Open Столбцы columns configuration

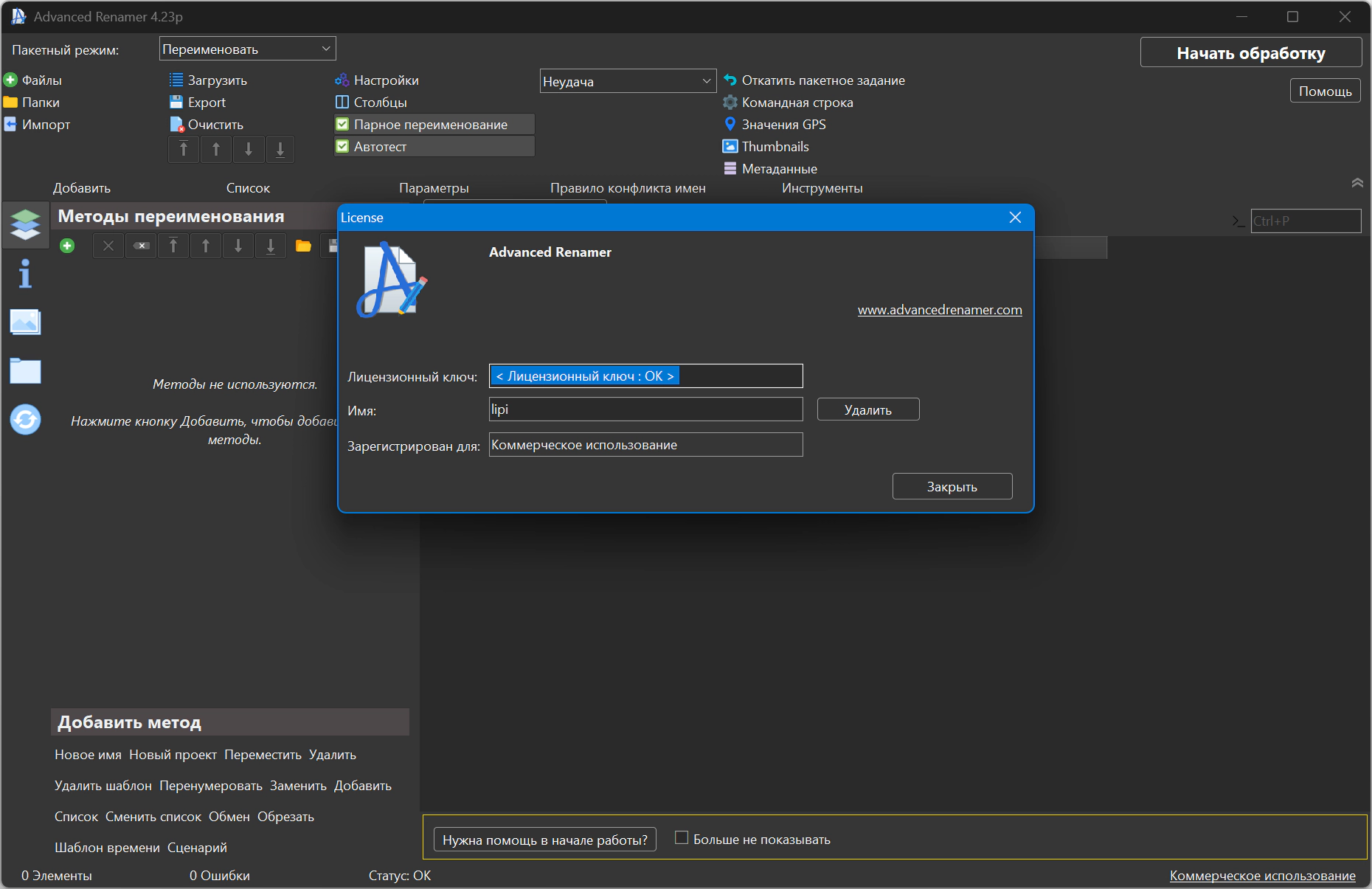pos(371,103)
